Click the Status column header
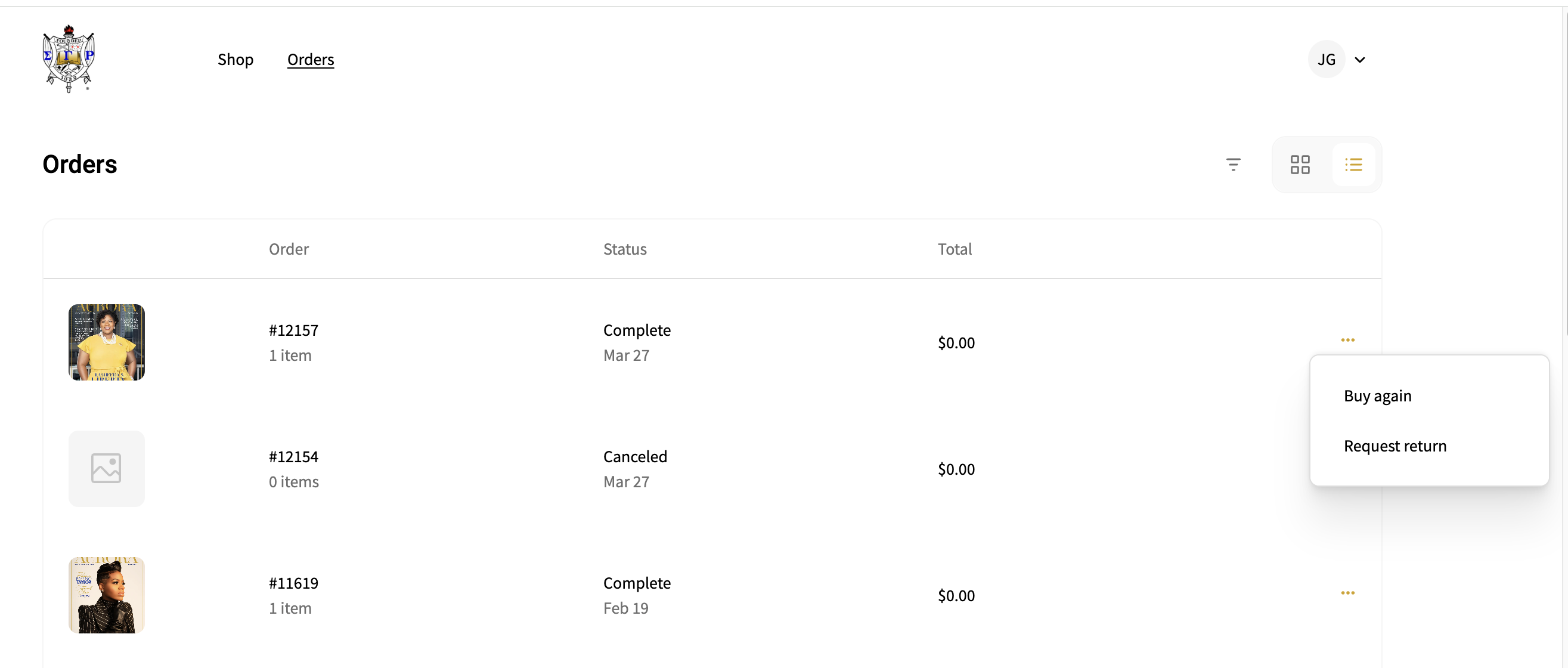1568x668 pixels. coord(625,249)
